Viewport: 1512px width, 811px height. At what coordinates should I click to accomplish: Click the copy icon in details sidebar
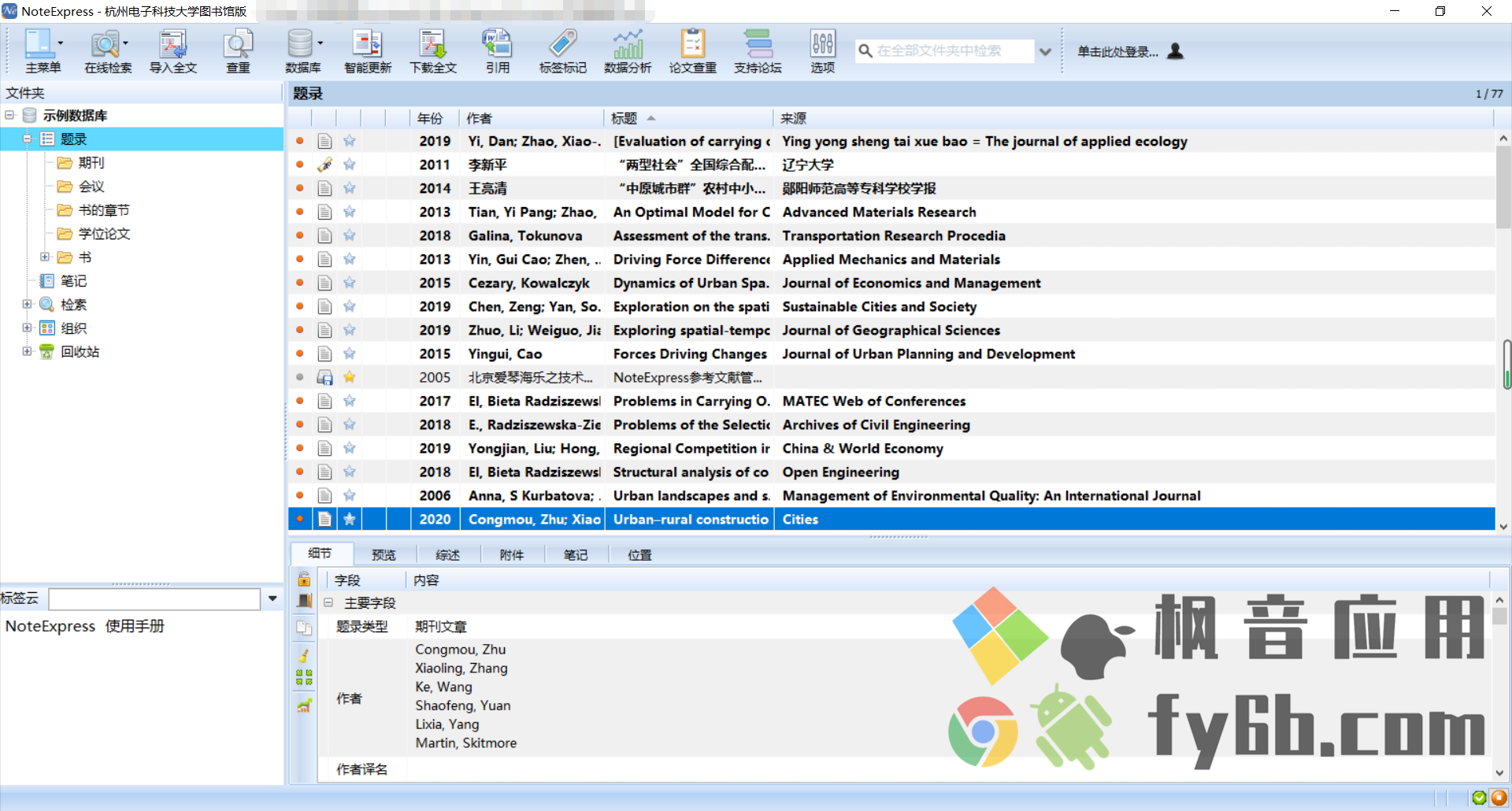(x=304, y=628)
